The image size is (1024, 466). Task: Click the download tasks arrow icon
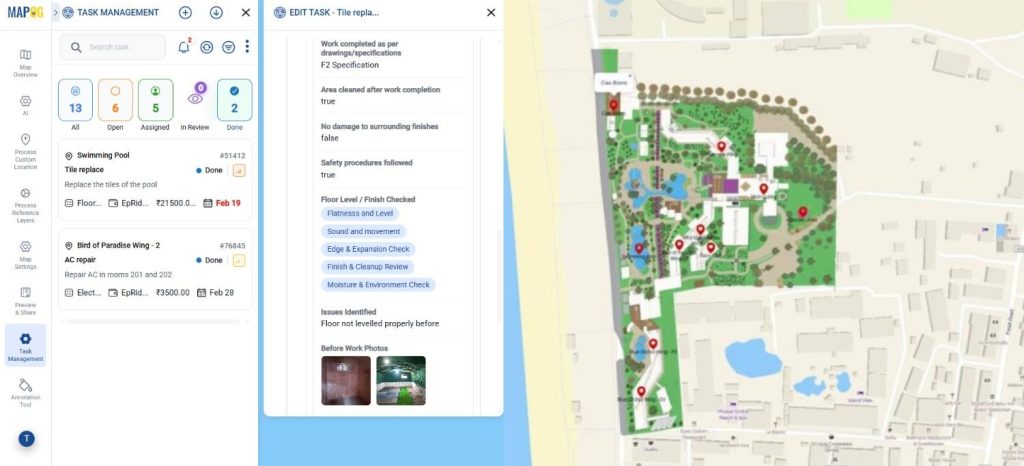[x=216, y=13]
